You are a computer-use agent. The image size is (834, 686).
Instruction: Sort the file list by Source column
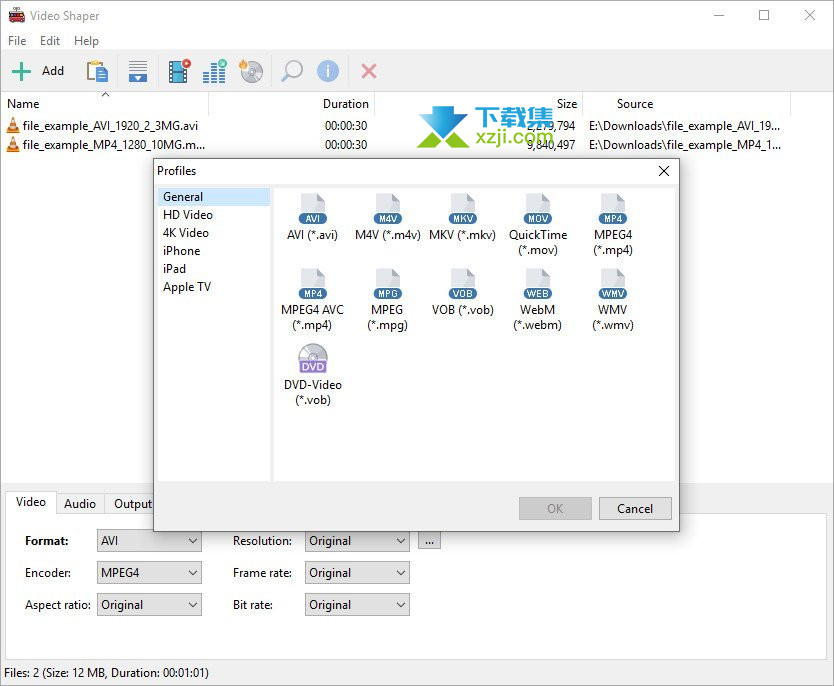687,104
